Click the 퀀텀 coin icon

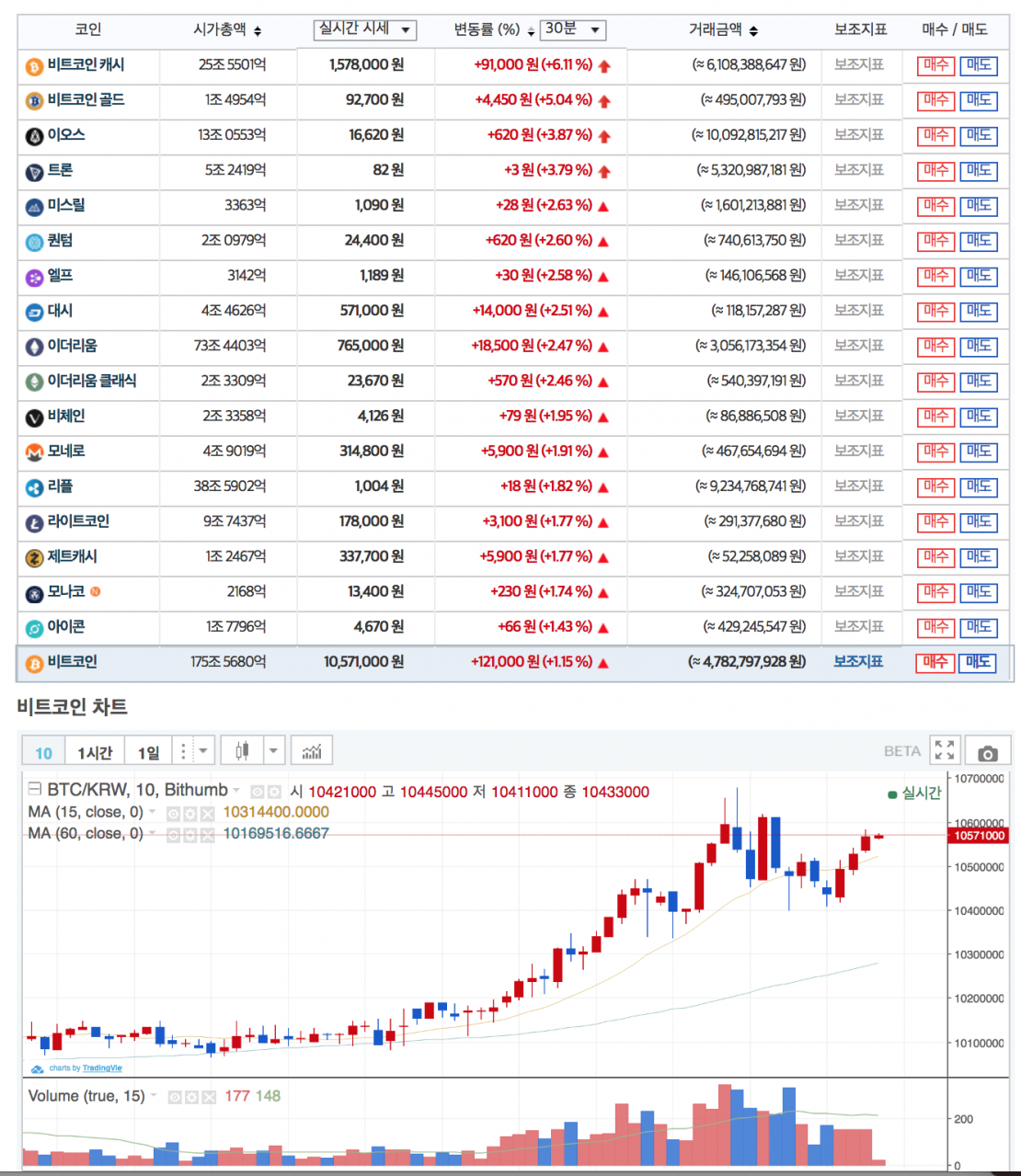pyautogui.click(x=34, y=242)
